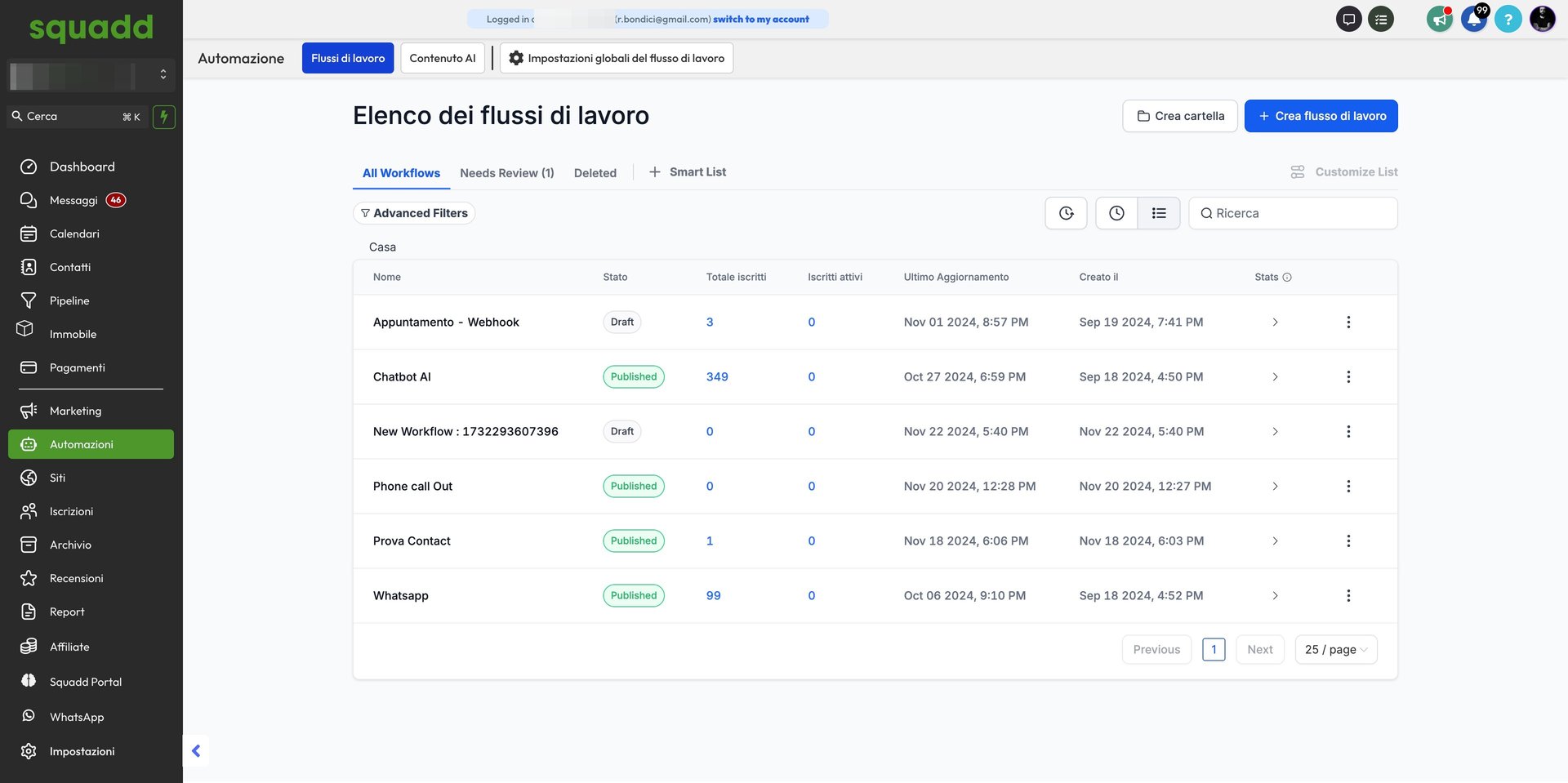
Task: Open three-dot menu for Chatbot AI workflow
Action: [1348, 377]
